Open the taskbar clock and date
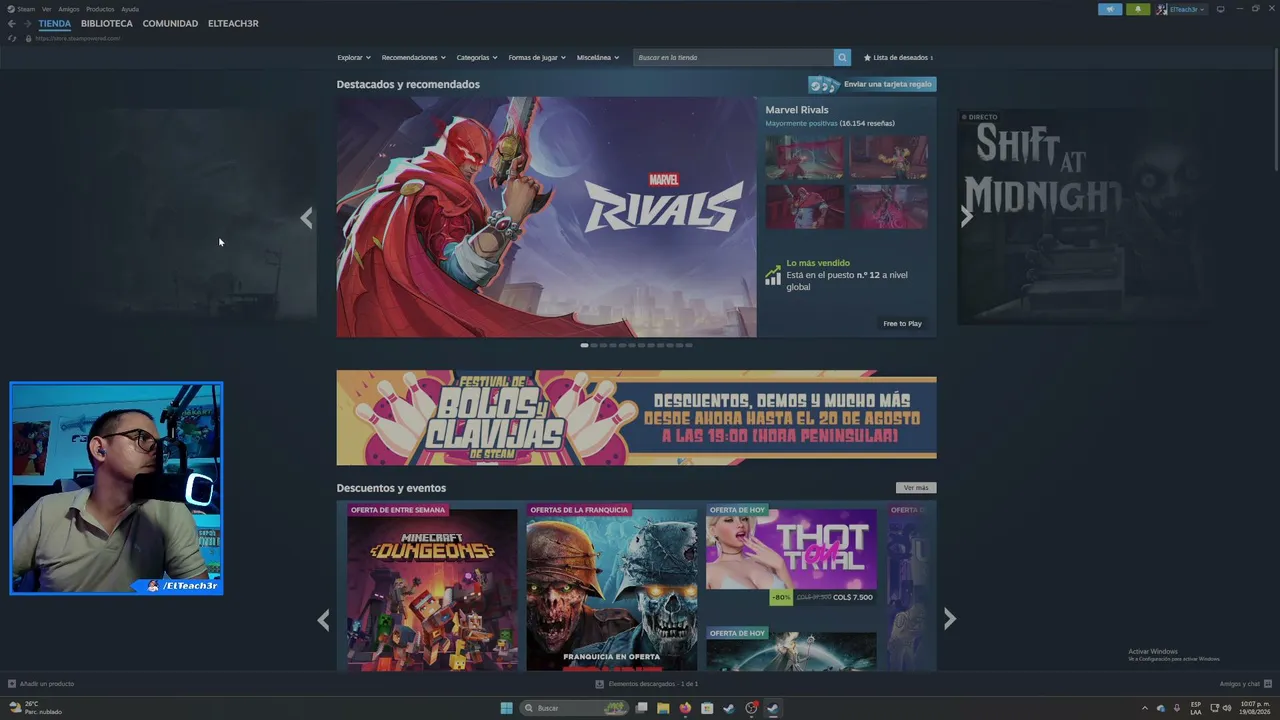 tap(1255, 708)
